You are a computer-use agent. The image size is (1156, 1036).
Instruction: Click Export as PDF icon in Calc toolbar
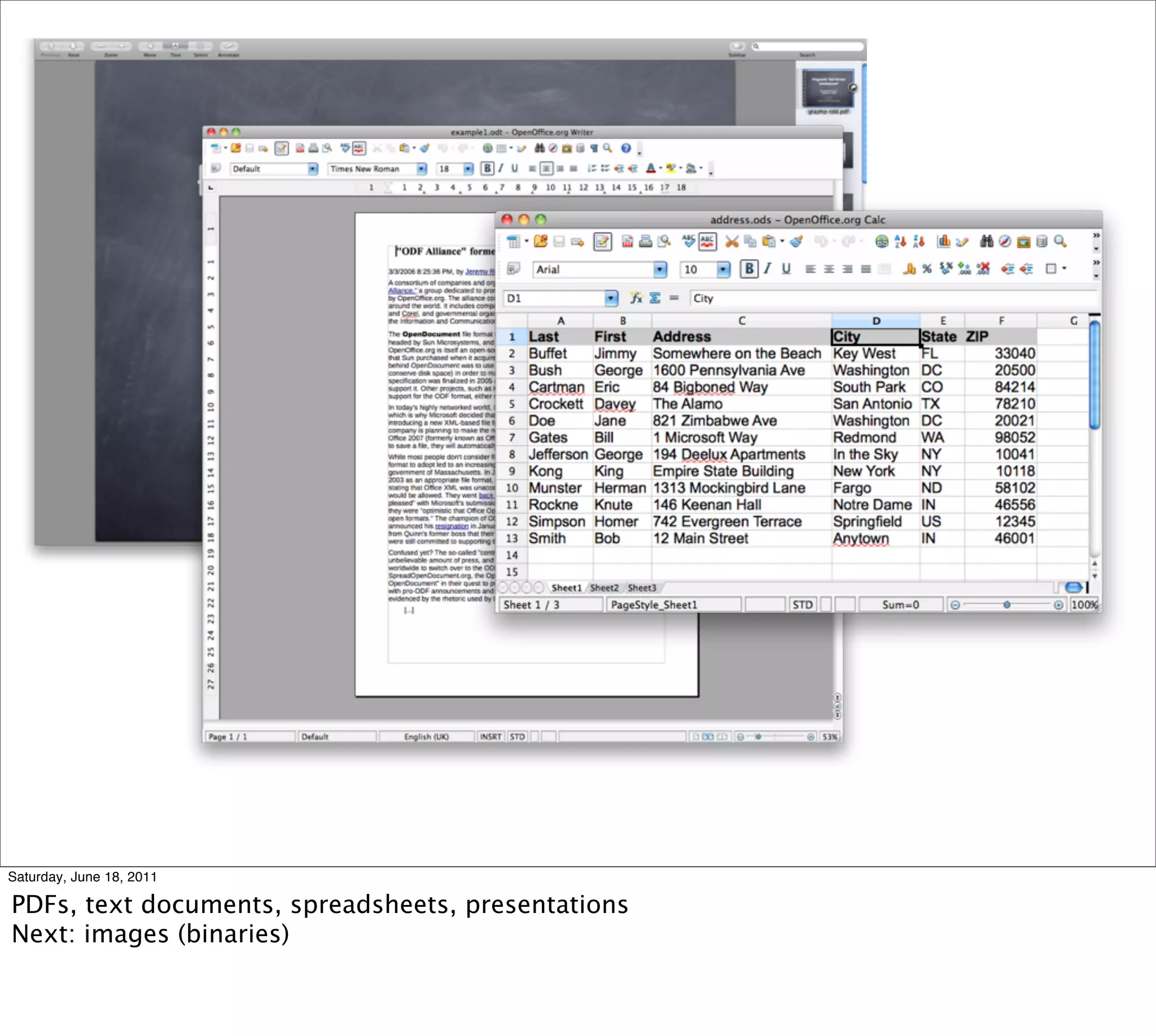click(627, 242)
